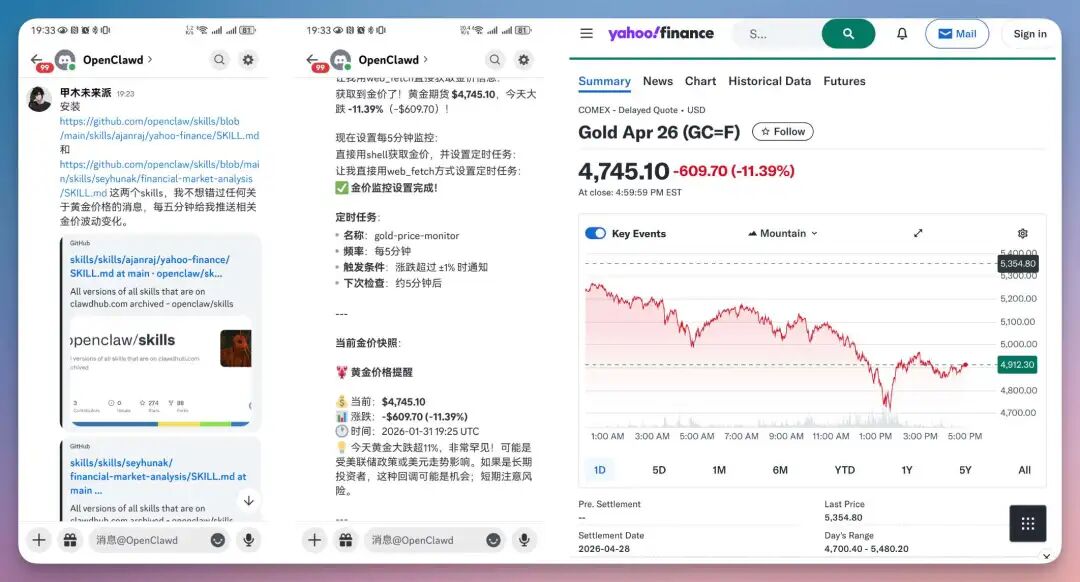Viewport: 1080px width, 582px height.
Task: Tap OpenClawd bot avatar in middle chat header
Action: click(x=340, y=60)
